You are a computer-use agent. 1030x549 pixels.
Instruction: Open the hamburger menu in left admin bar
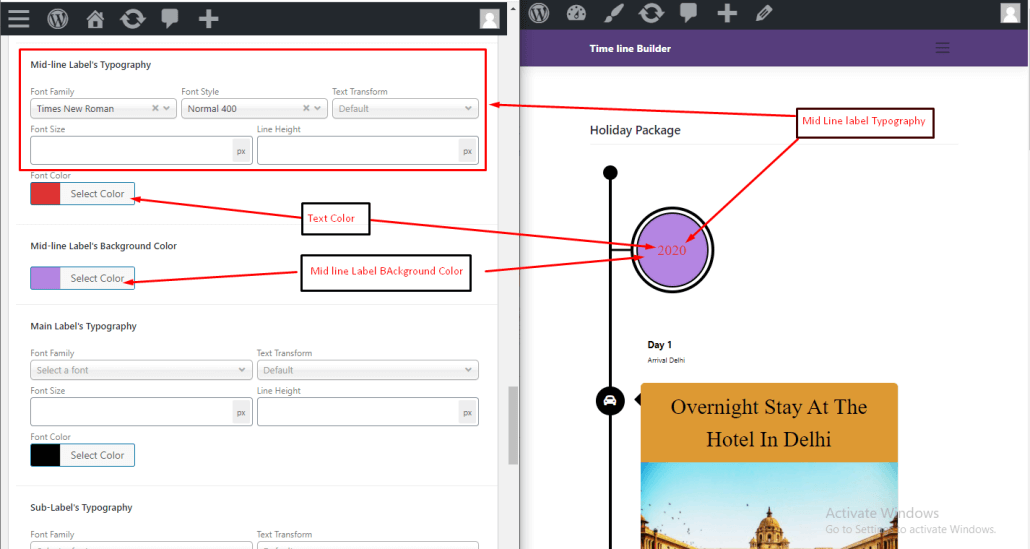coord(19,18)
